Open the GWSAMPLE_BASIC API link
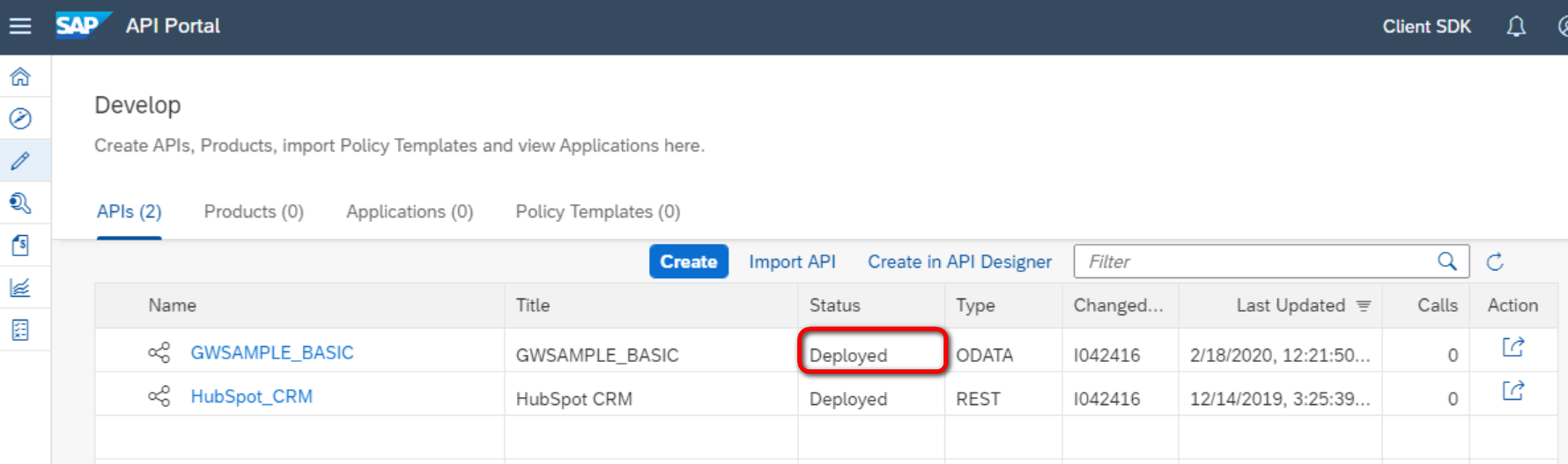 point(272,353)
